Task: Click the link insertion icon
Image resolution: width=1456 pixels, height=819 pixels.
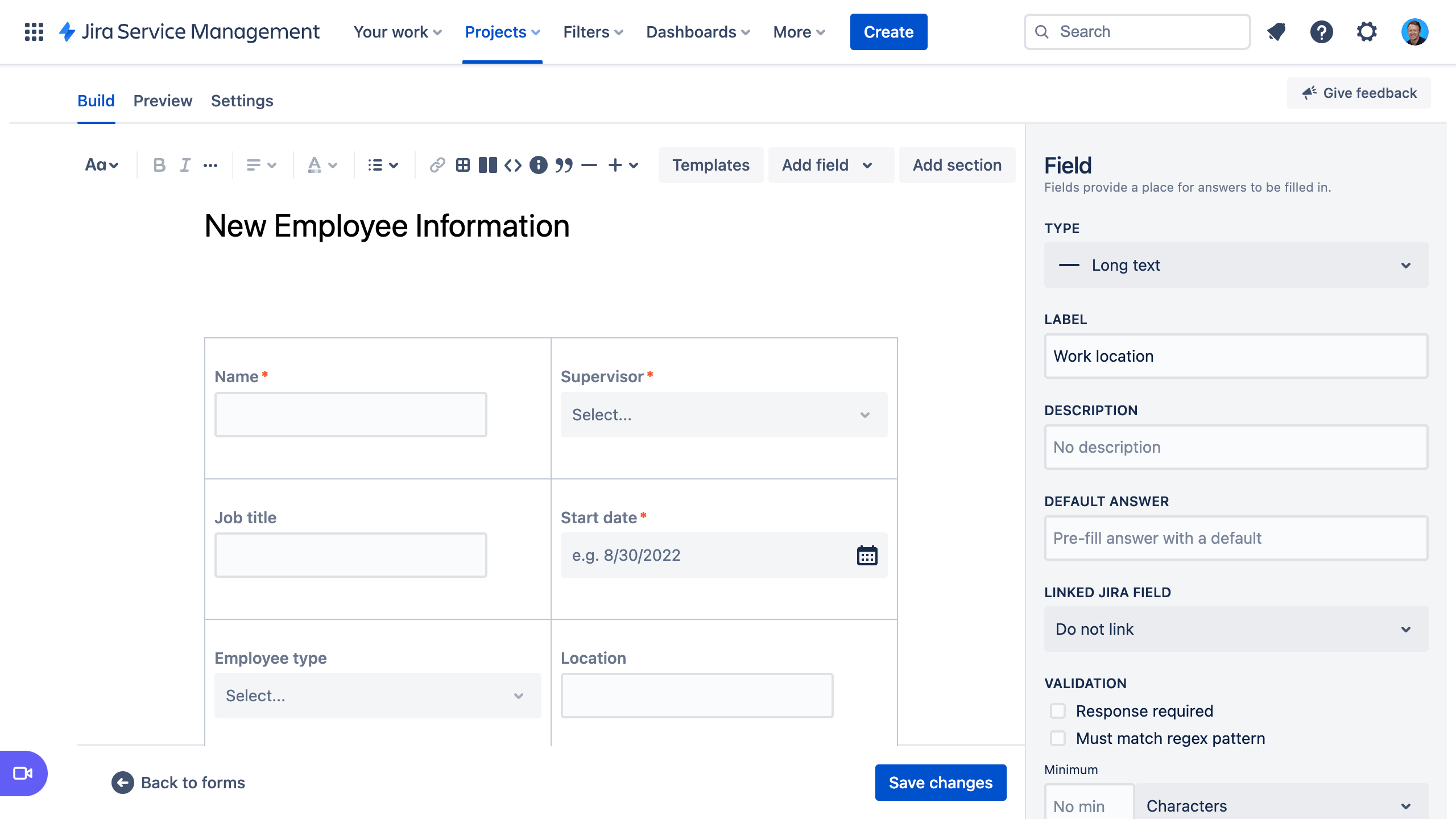Action: point(436,164)
